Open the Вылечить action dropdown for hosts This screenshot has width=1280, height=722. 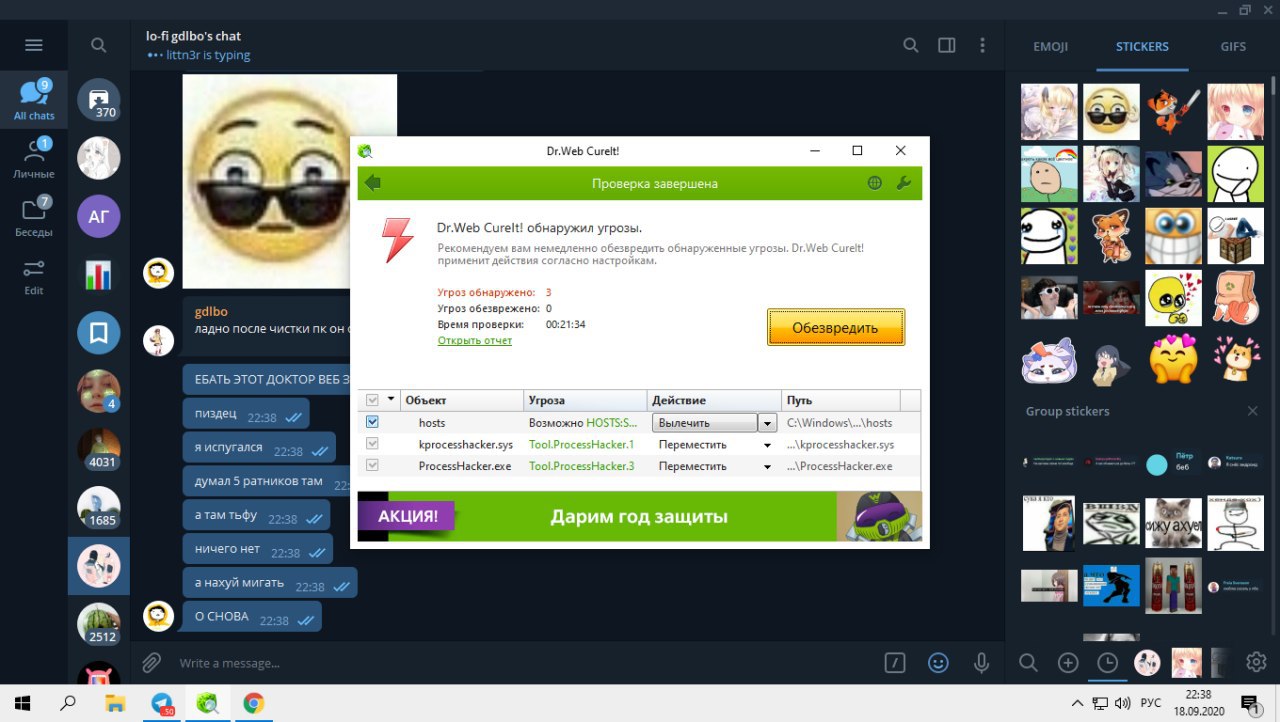tap(767, 423)
